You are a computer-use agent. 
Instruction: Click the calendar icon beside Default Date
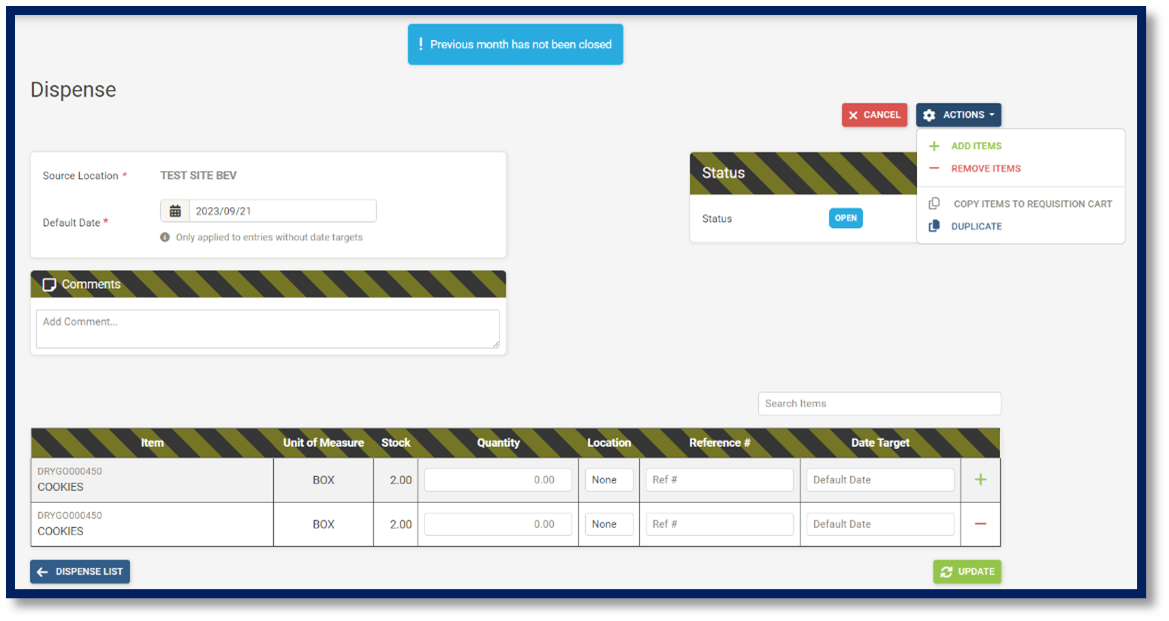(x=175, y=211)
